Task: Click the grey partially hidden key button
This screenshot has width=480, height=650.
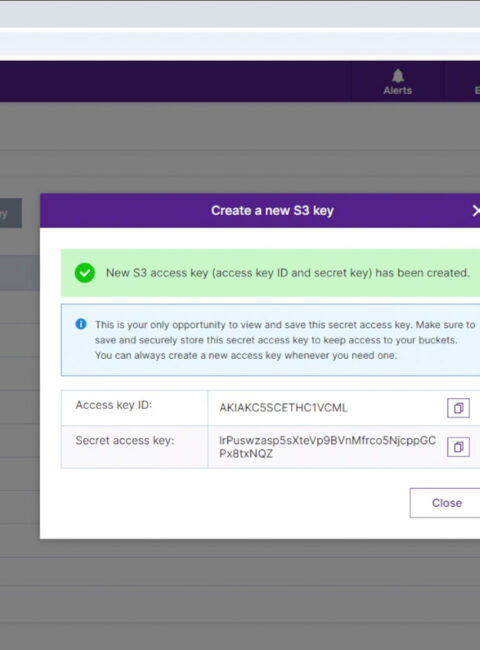Action: (11, 213)
